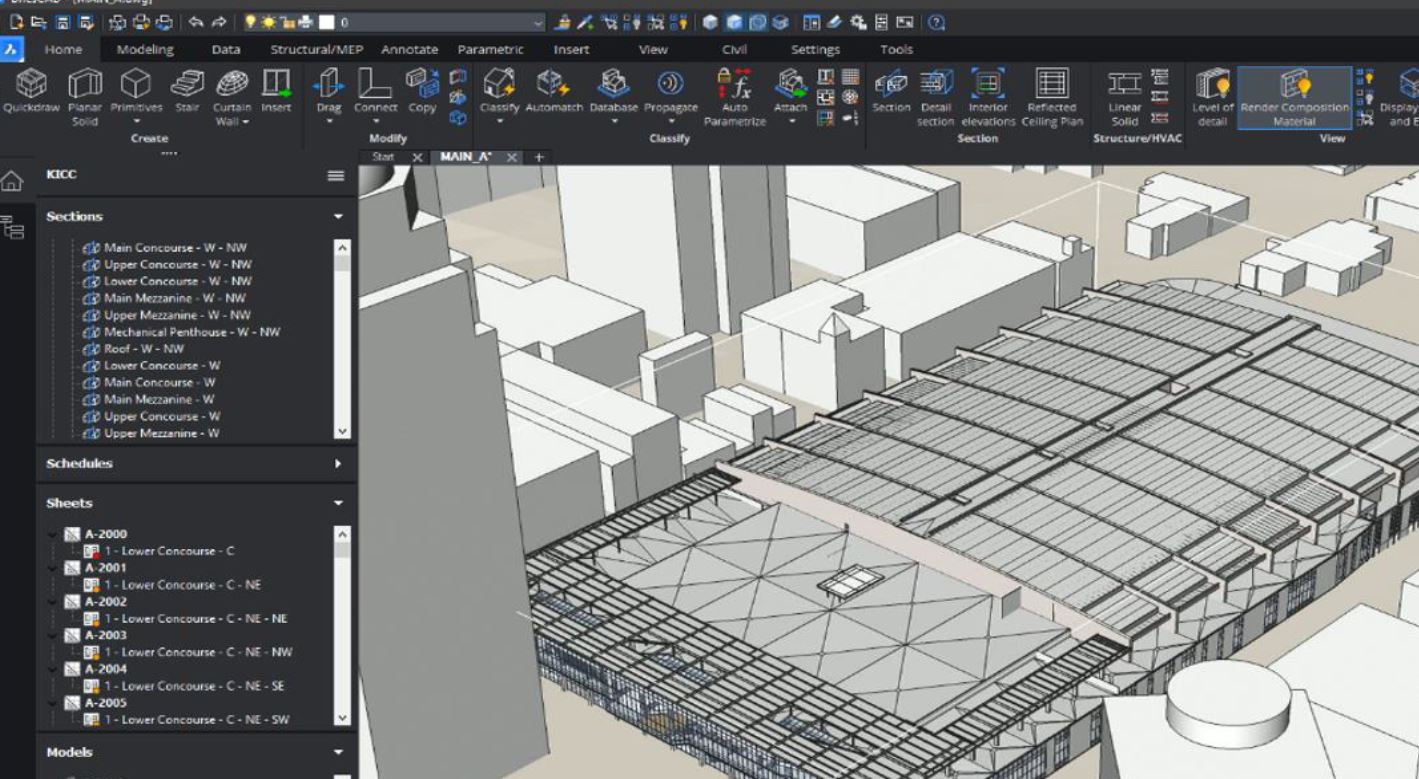The height and width of the screenshot is (779, 1419).
Task: Close the MAIN_A document tab
Action: 511,158
